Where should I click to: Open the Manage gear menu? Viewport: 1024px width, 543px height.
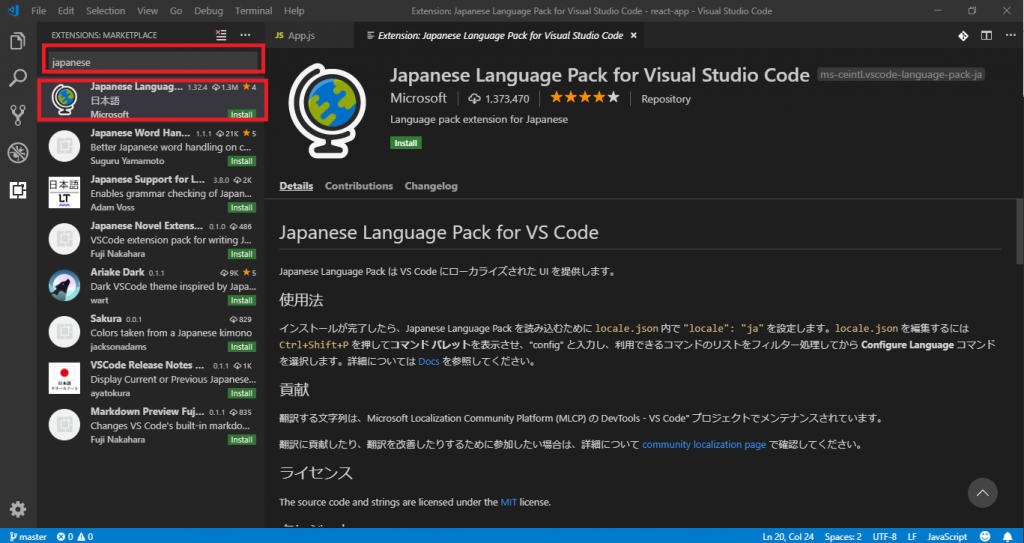pos(18,509)
